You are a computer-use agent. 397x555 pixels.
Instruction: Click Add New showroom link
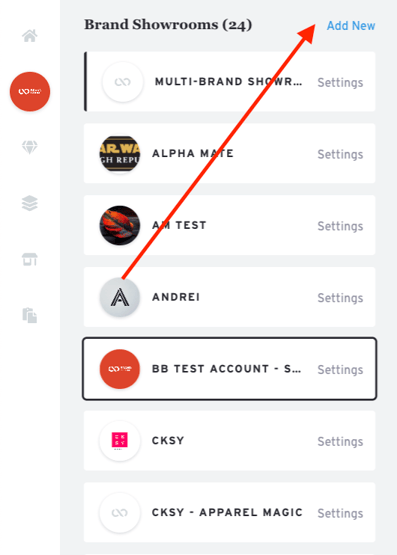click(x=351, y=25)
